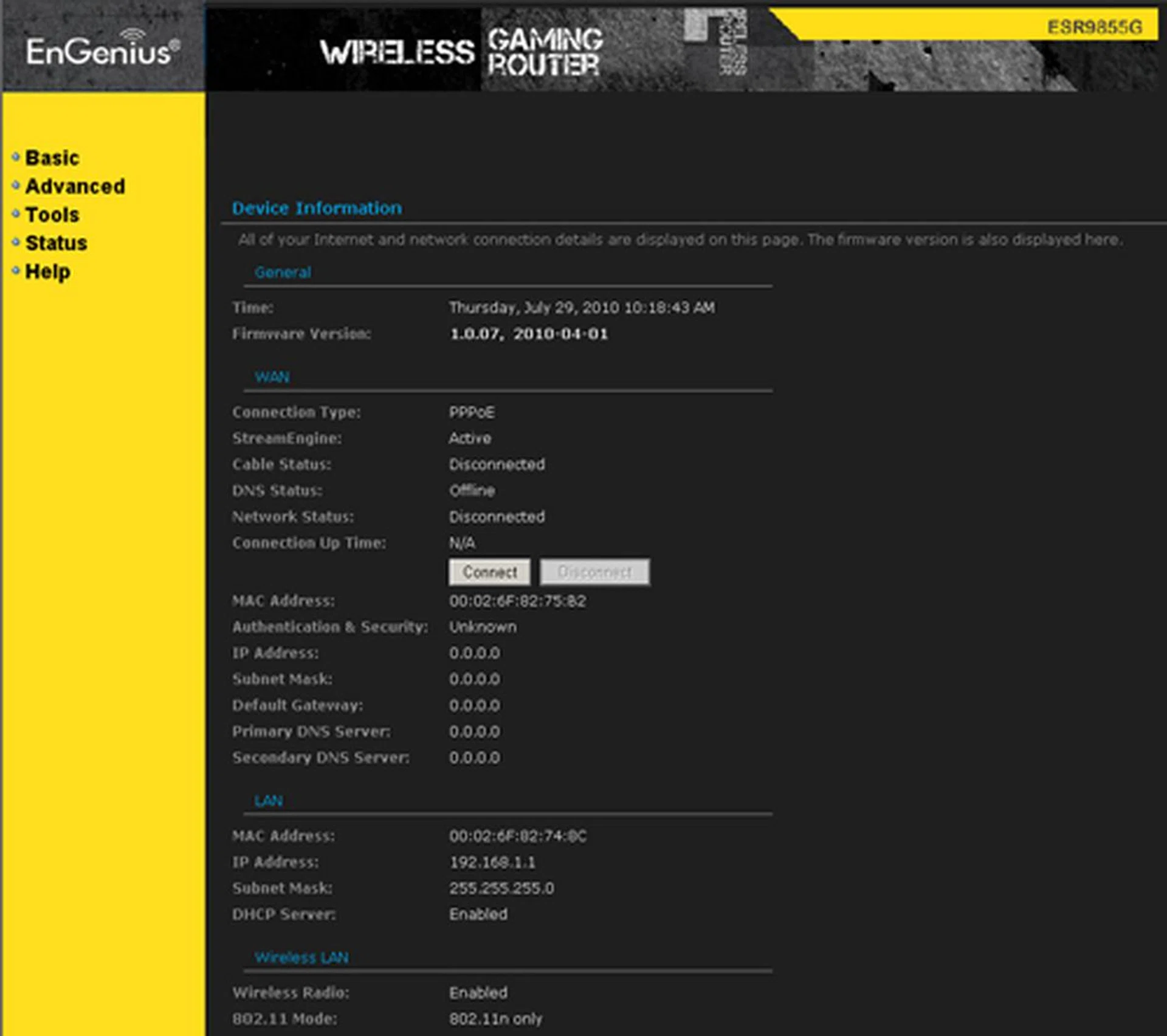Click the Wireless LAN section header
Viewport: 1167px width, 1036px height.
tap(301, 956)
